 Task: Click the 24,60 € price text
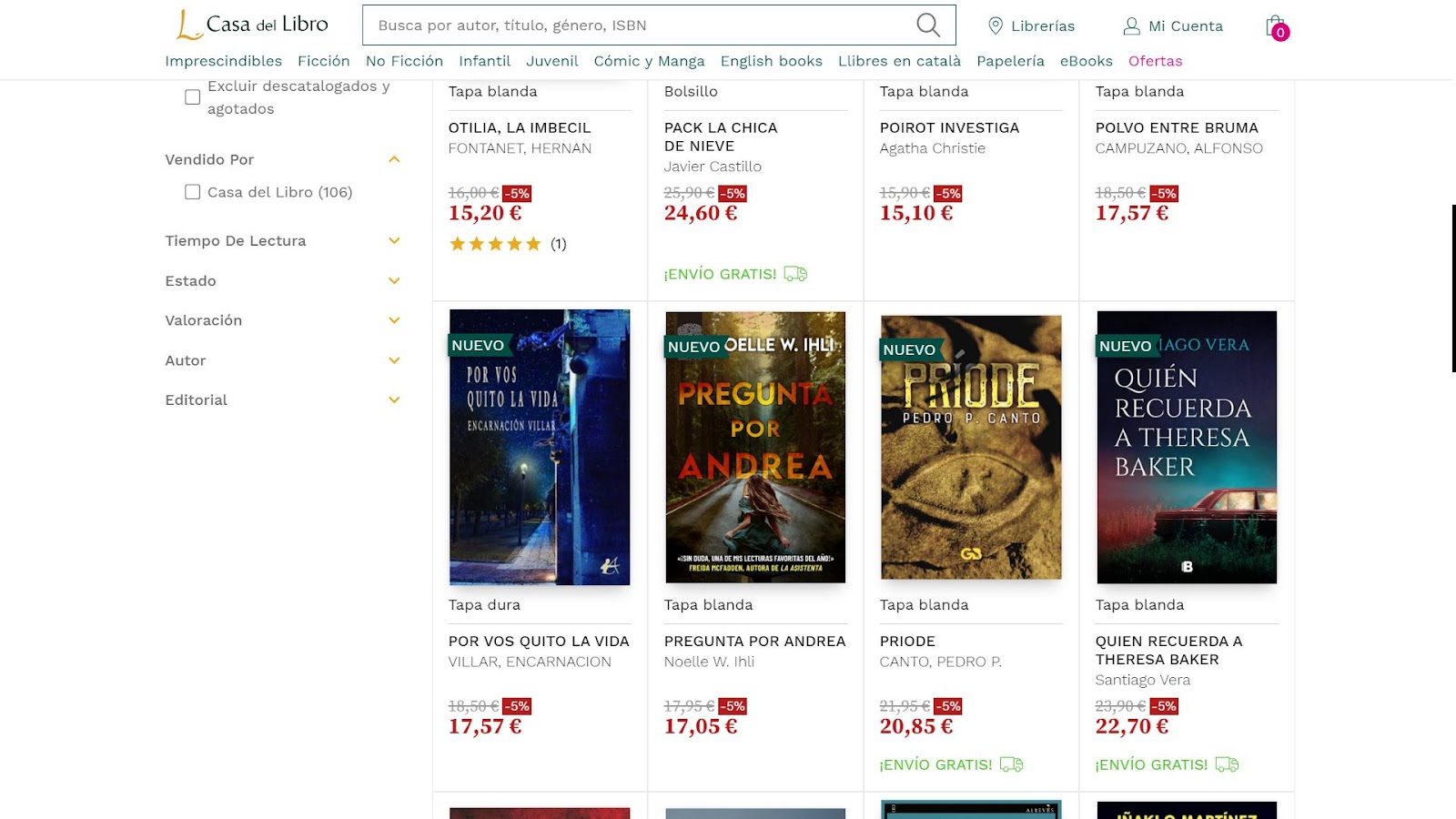pyautogui.click(x=701, y=213)
